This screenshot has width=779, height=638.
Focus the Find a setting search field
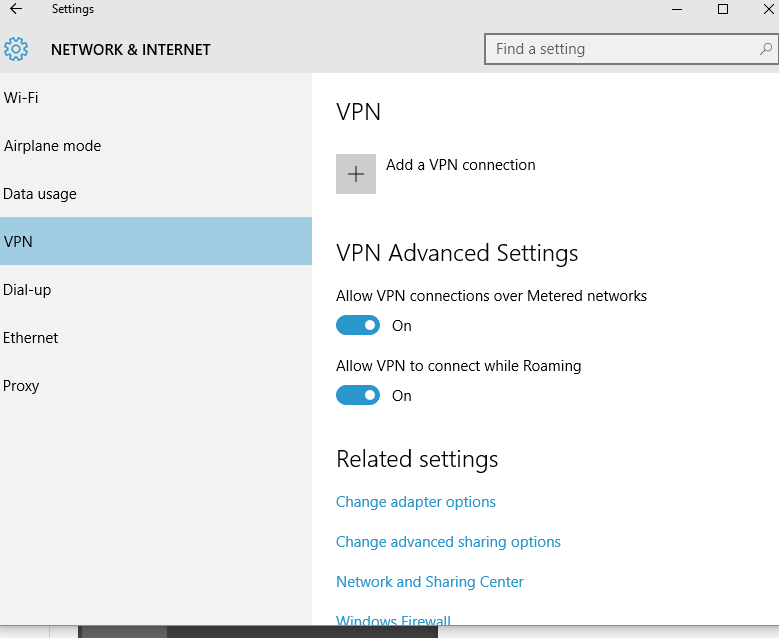click(620, 49)
